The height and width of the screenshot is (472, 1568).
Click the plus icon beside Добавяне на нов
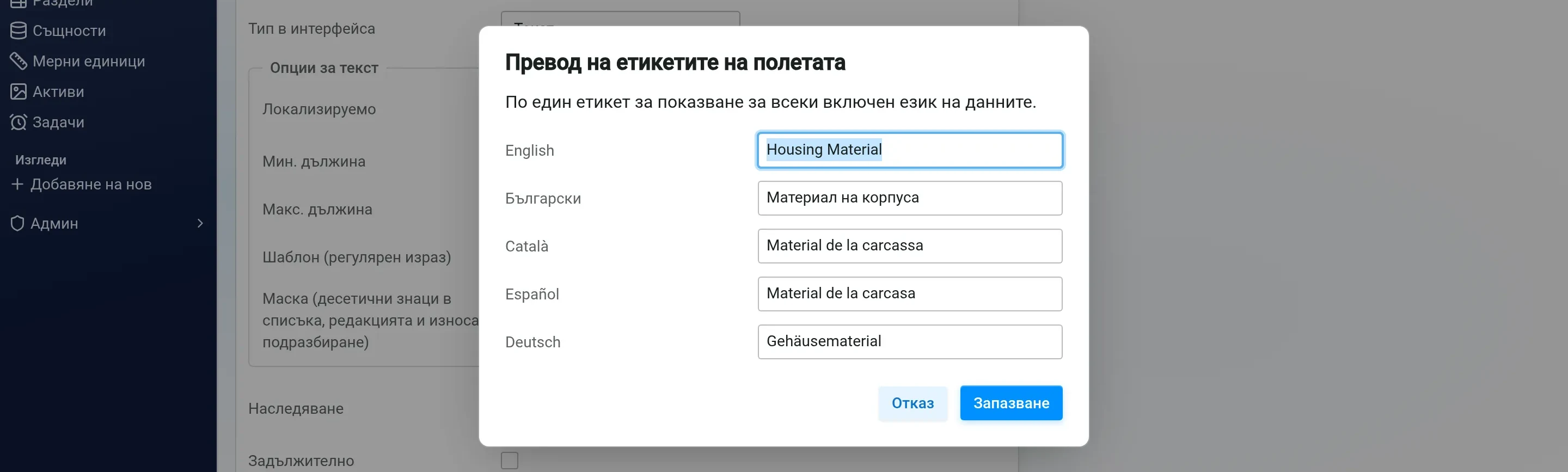[x=17, y=184]
